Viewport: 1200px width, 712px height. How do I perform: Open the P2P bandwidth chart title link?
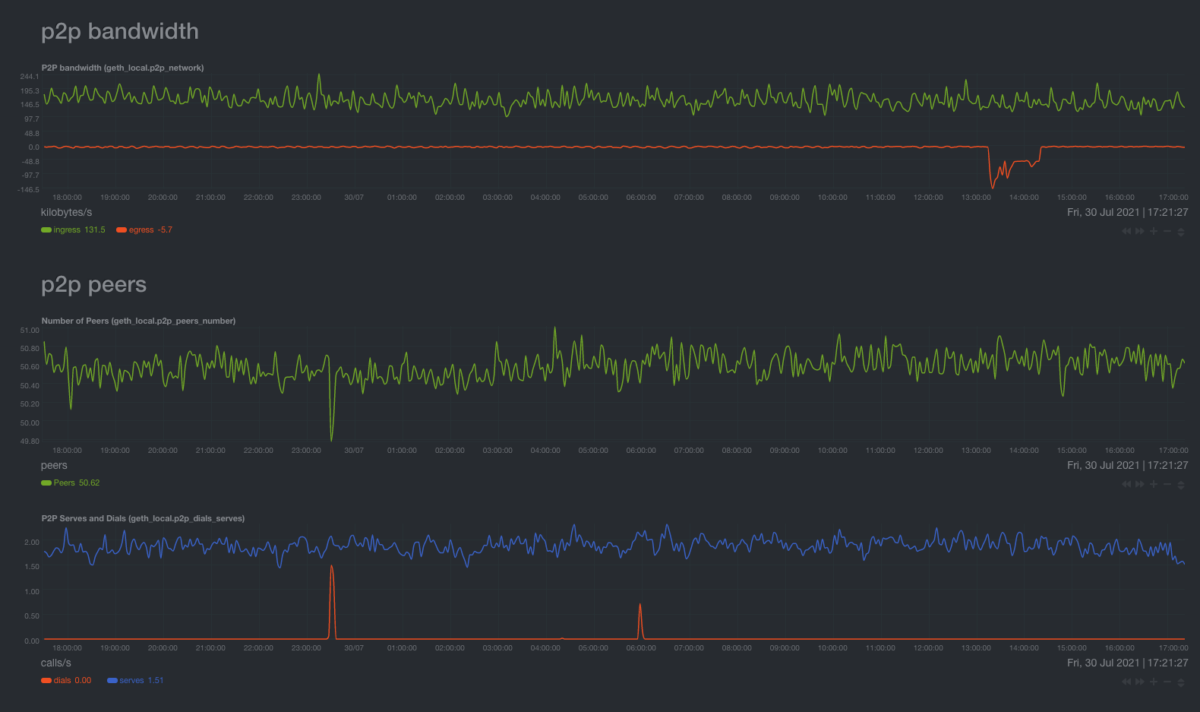121,67
